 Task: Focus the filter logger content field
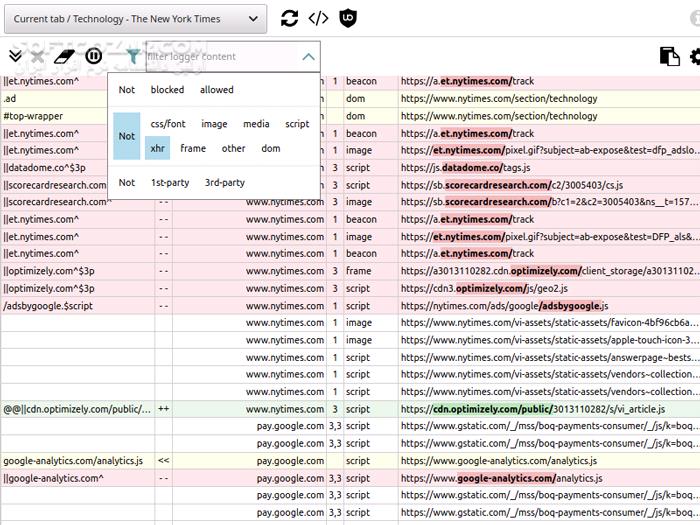(223, 57)
